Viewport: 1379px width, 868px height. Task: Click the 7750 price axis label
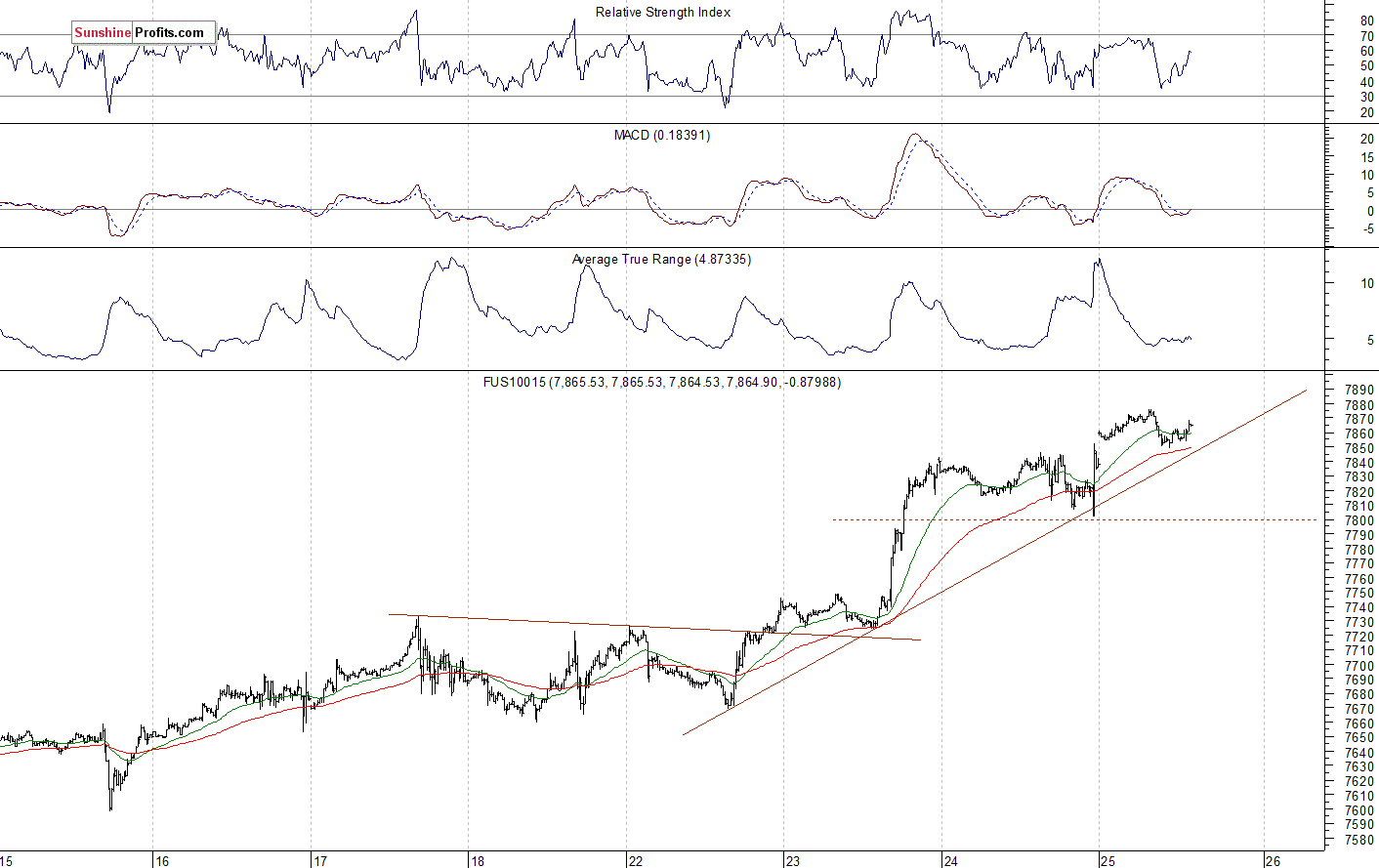(1359, 594)
